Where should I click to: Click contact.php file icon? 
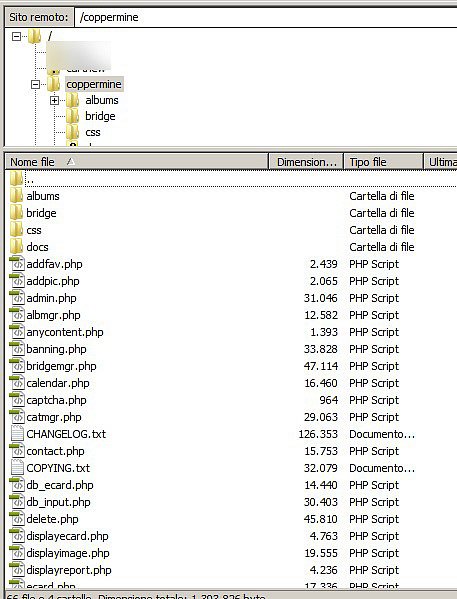(17, 451)
